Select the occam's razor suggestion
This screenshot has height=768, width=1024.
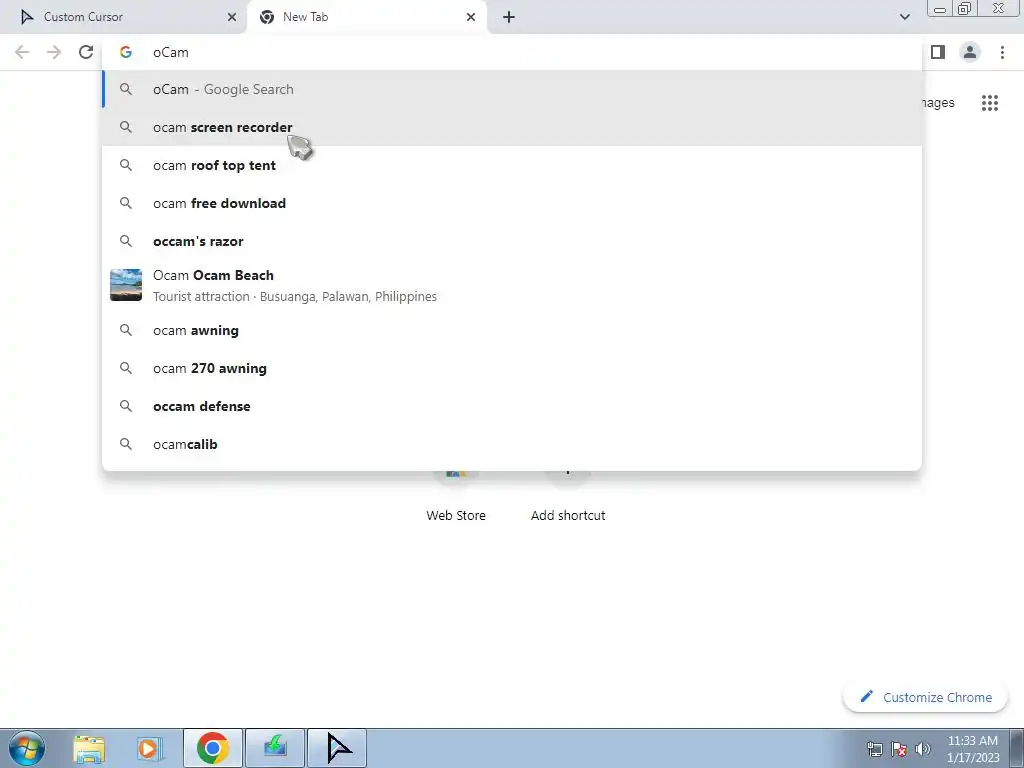[512, 241]
